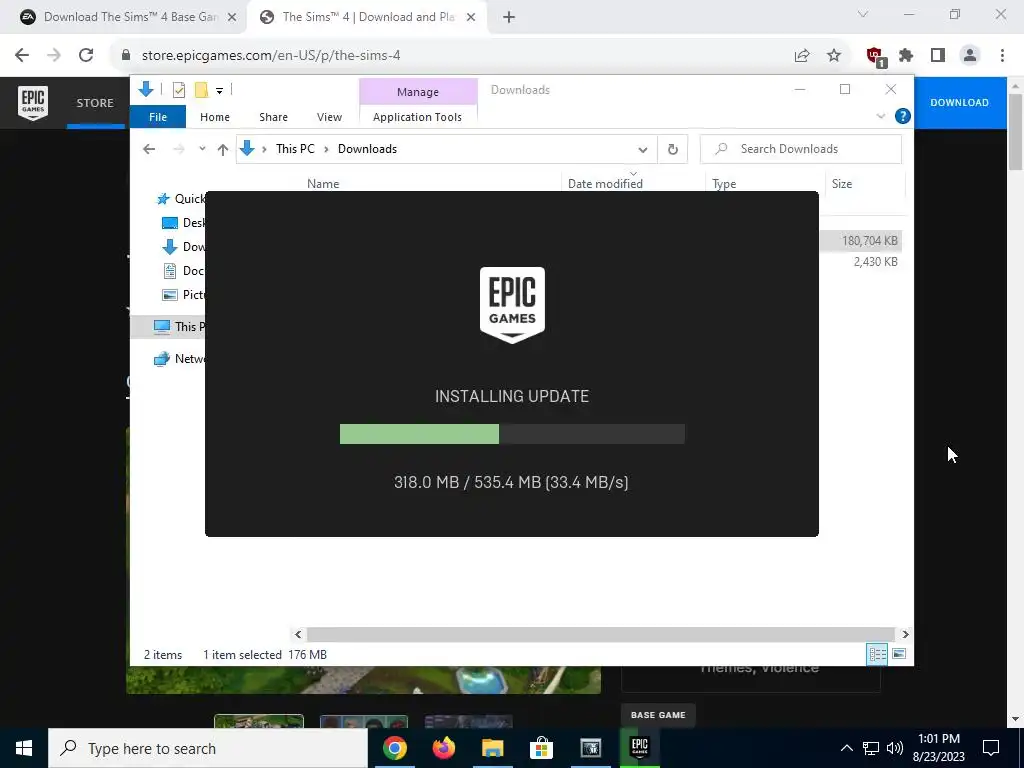Expand Explorer quick access toolbar dropdown

click(x=219, y=91)
